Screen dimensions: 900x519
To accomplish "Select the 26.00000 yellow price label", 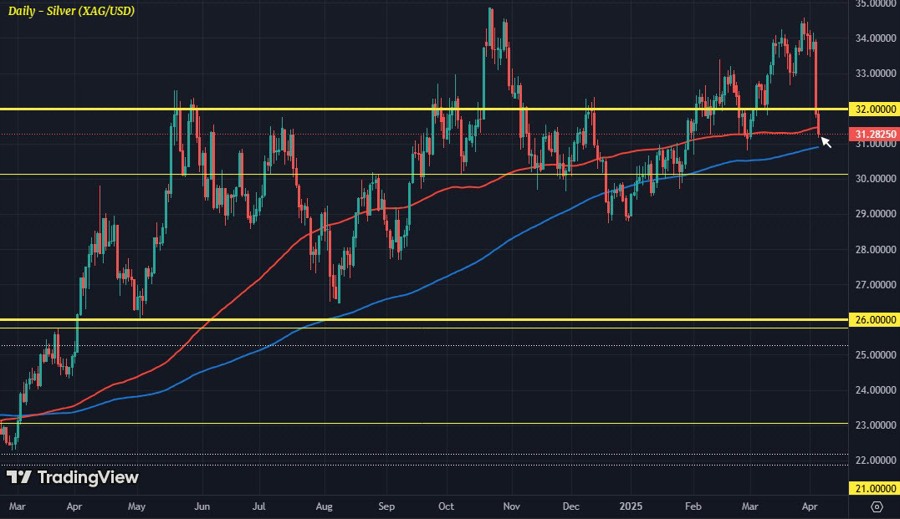I will [x=874, y=320].
